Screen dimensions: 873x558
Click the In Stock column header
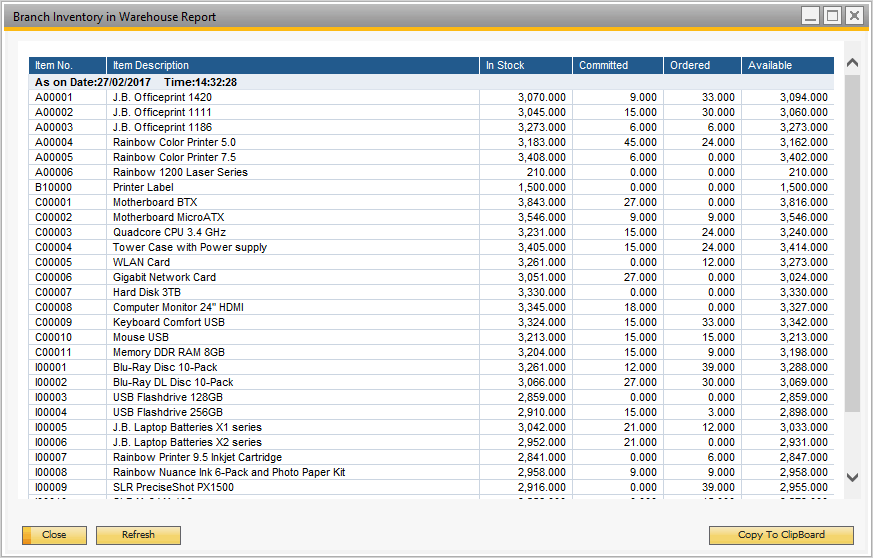526,65
